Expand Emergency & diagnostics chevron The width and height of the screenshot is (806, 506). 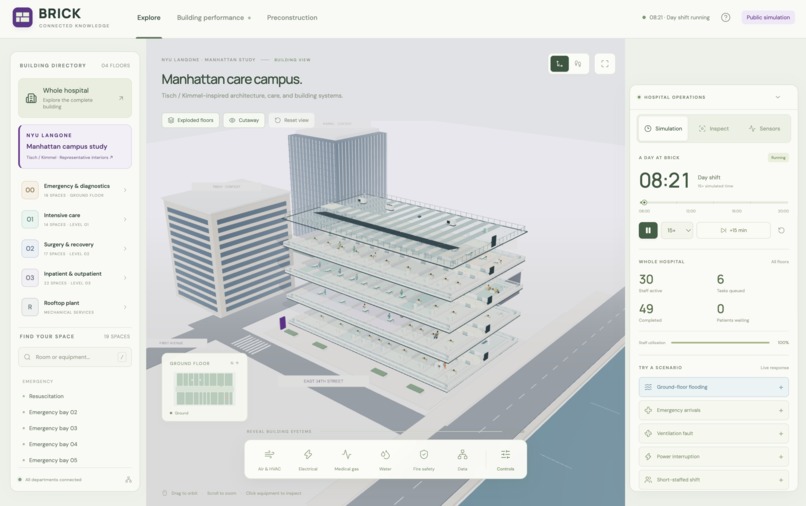pos(125,190)
